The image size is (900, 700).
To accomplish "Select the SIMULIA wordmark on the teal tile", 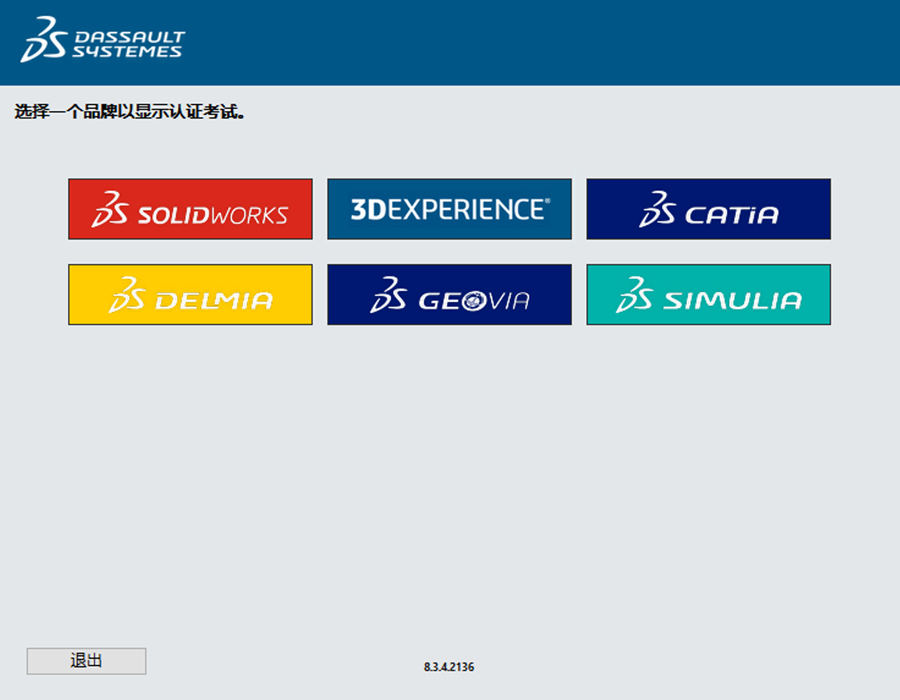I will (733, 300).
